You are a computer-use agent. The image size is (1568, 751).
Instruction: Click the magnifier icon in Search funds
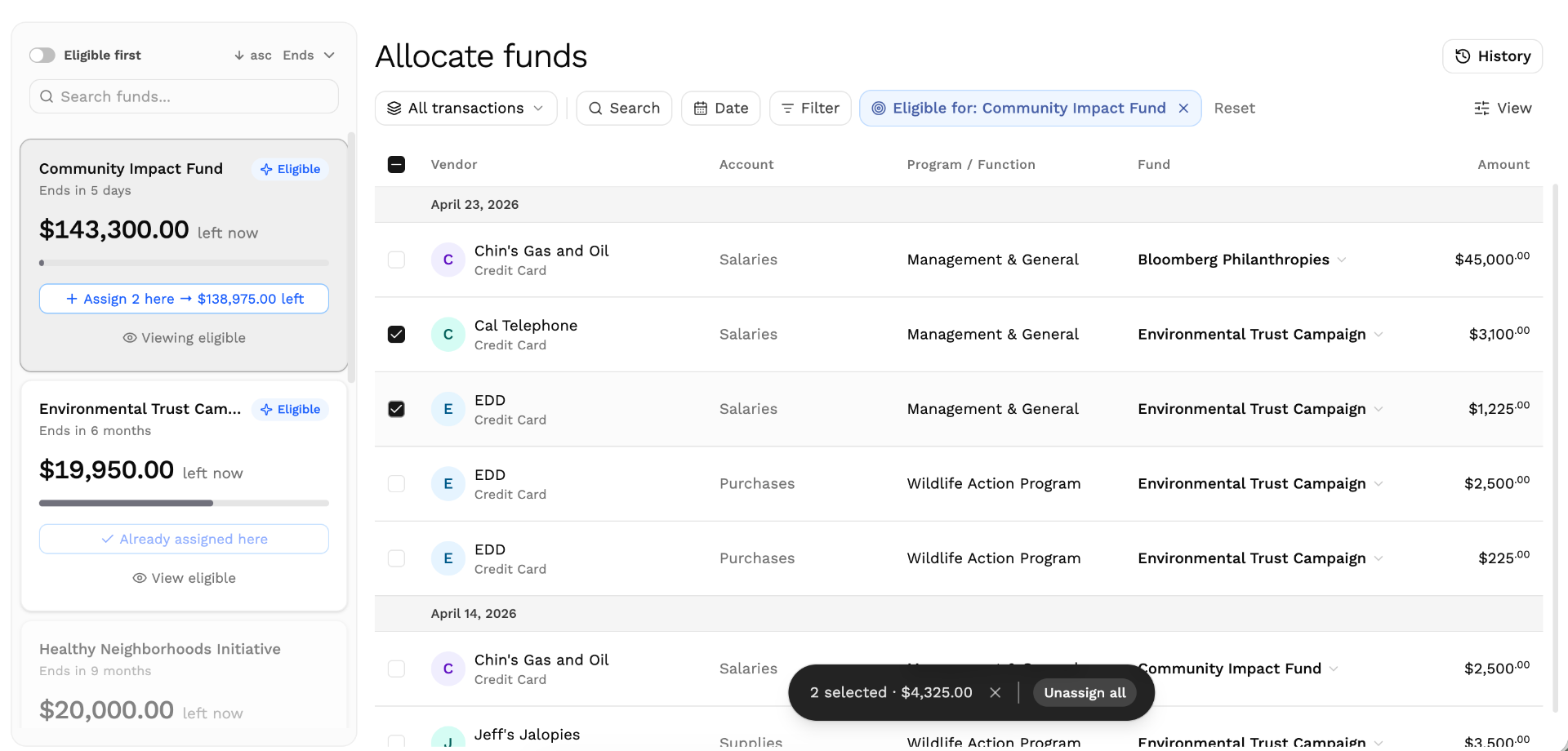[x=47, y=96]
